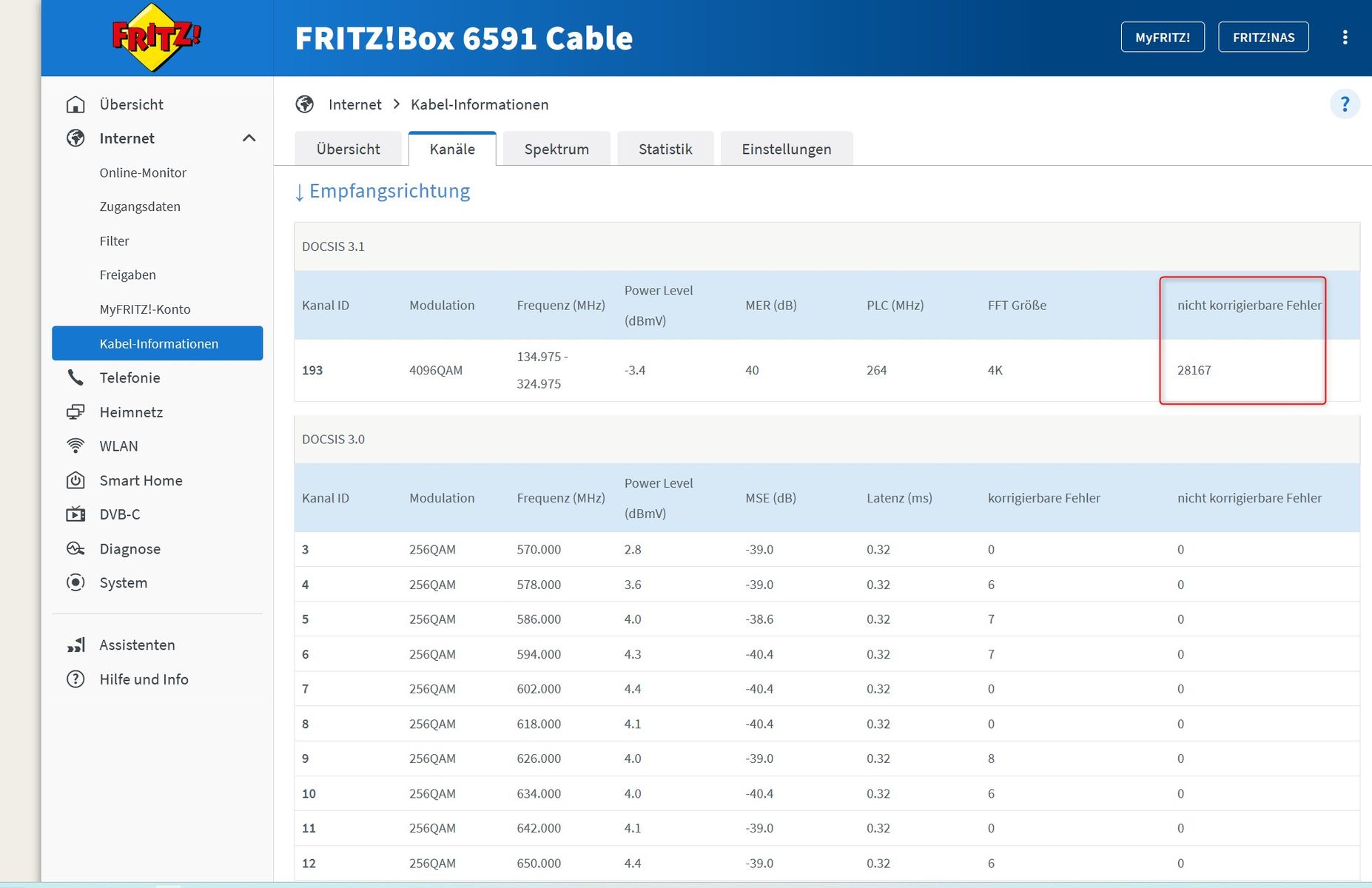Open the Übersicht home icon
Screen dimensions: 1372x888
(x=75, y=104)
